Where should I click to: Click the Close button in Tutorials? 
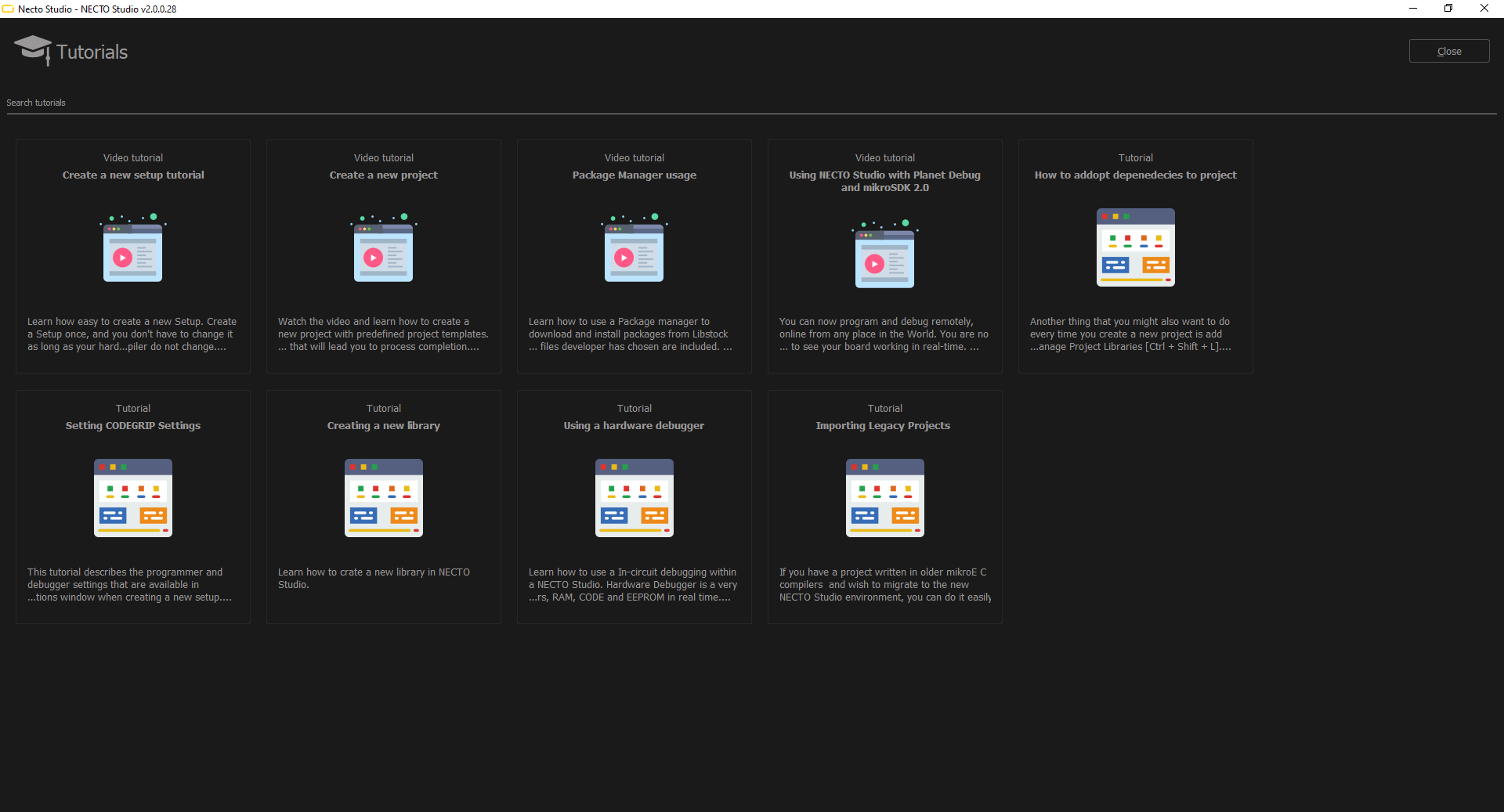(x=1448, y=51)
